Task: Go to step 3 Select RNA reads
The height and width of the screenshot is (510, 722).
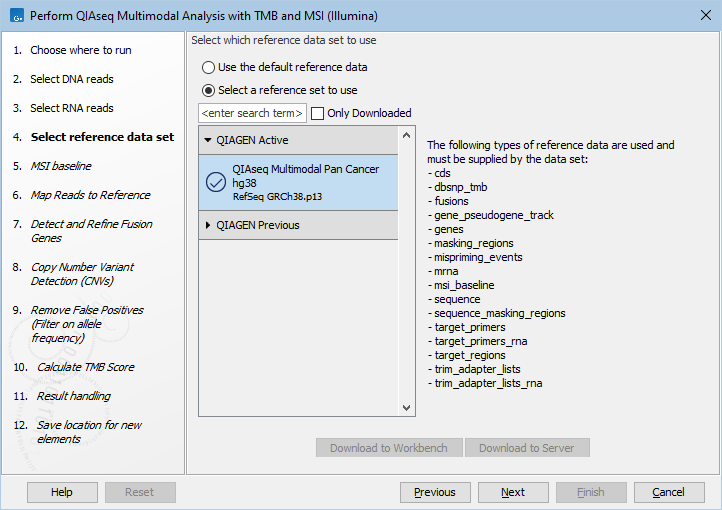Action: coord(72,108)
